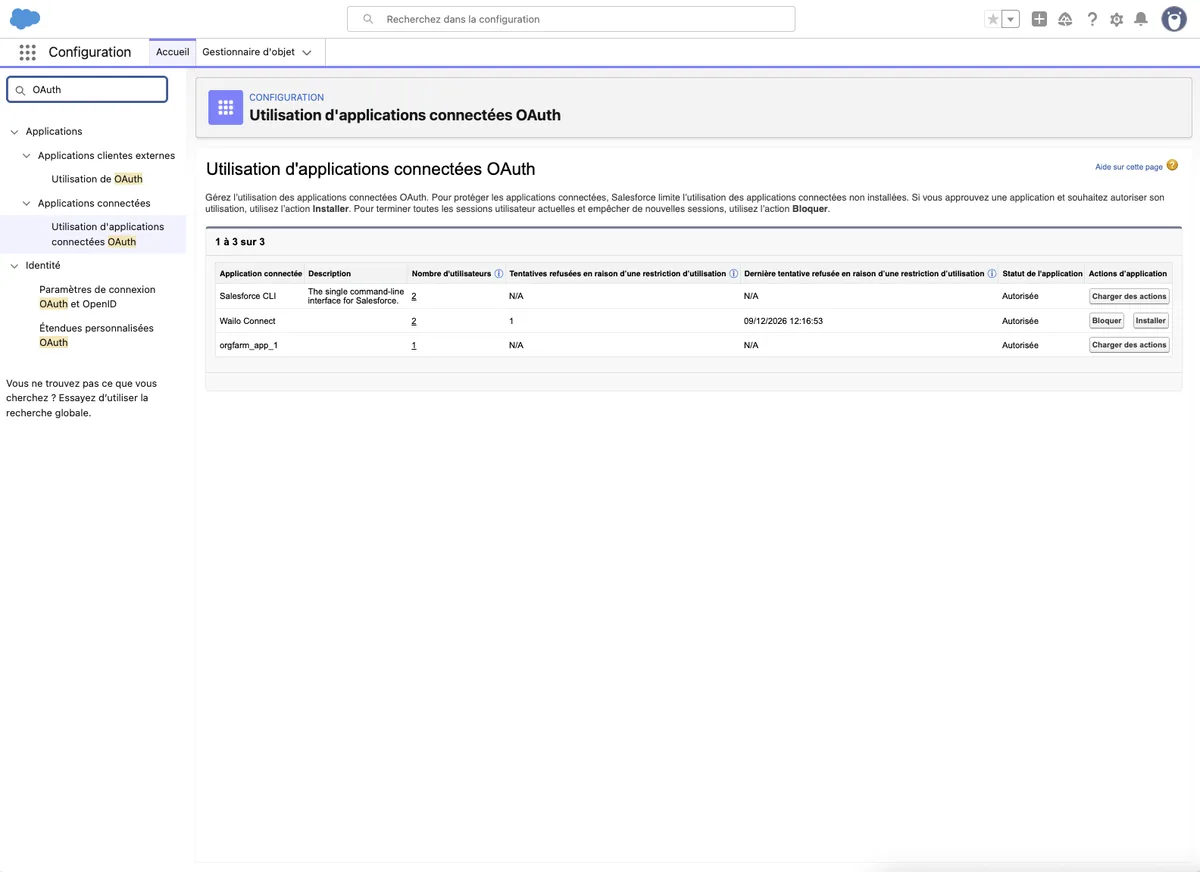Collapse the Identité tree section
Screen dimensions: 1200x872
(x=14, y=266)
